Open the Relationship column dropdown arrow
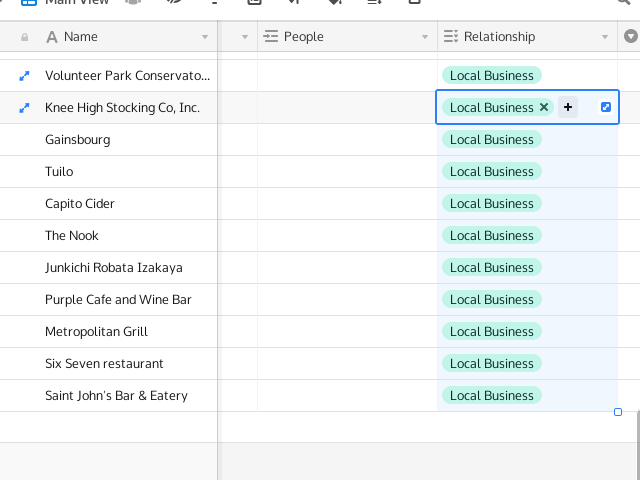 (x=605, y=37)
